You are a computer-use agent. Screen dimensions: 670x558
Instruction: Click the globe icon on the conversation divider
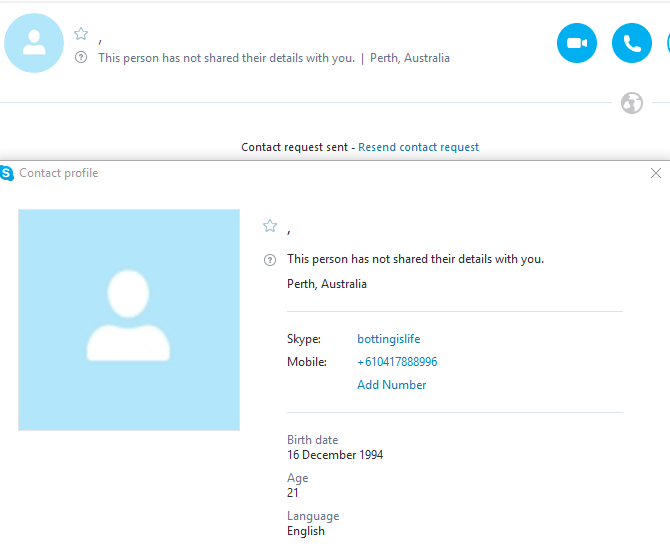click(632, 103)
